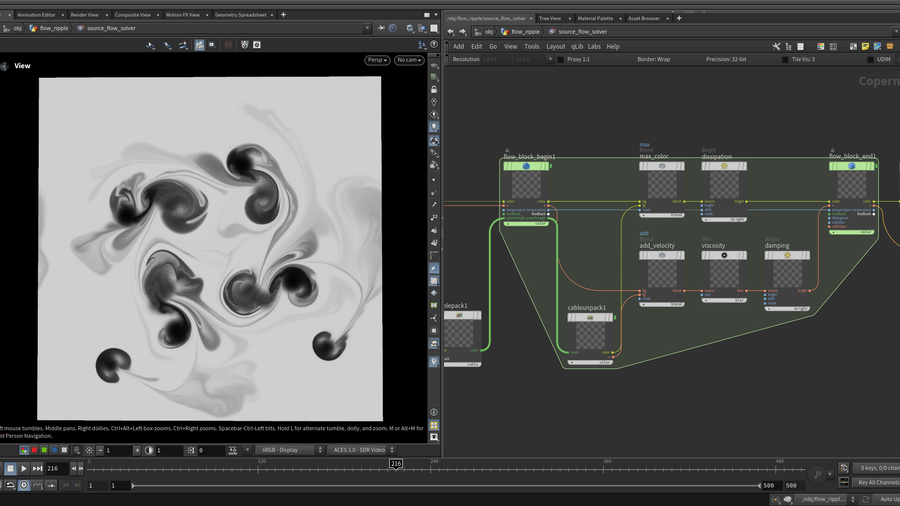Image resolution: width=900 pixels, height=506 pixels.
Task: Click the back arrow in network pane
Action: (449, 31)
